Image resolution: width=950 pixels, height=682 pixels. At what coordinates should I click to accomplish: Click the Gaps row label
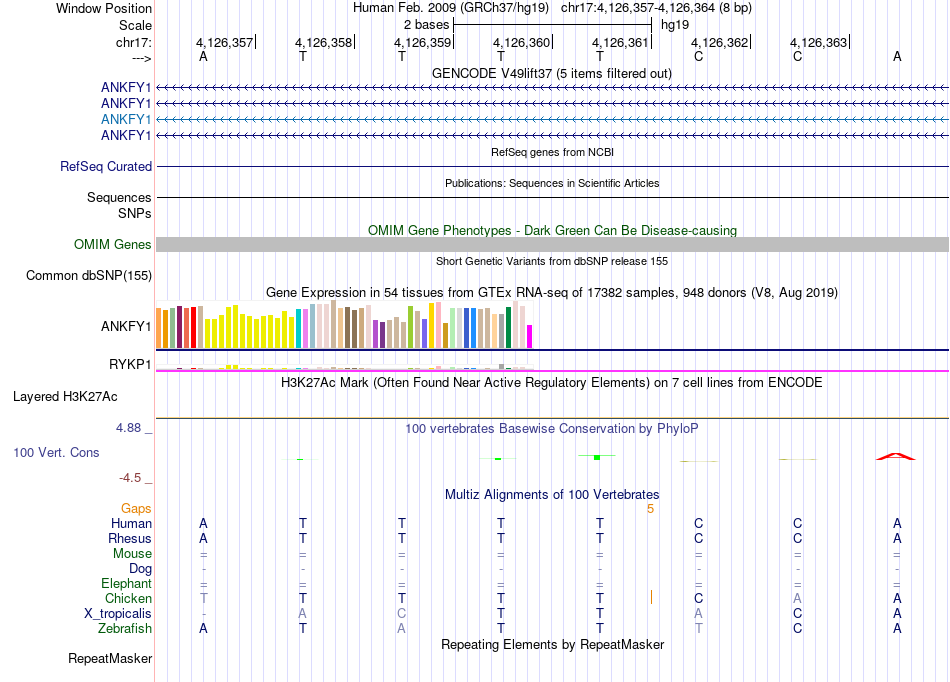136,509
